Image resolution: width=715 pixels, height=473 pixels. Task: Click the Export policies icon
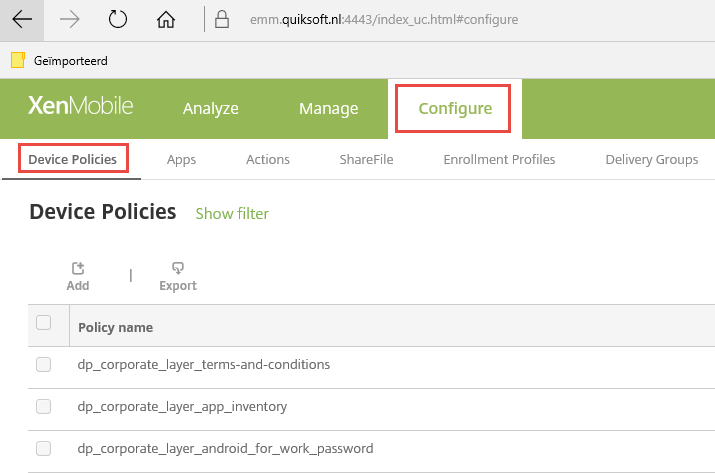[x=178, y=268]
